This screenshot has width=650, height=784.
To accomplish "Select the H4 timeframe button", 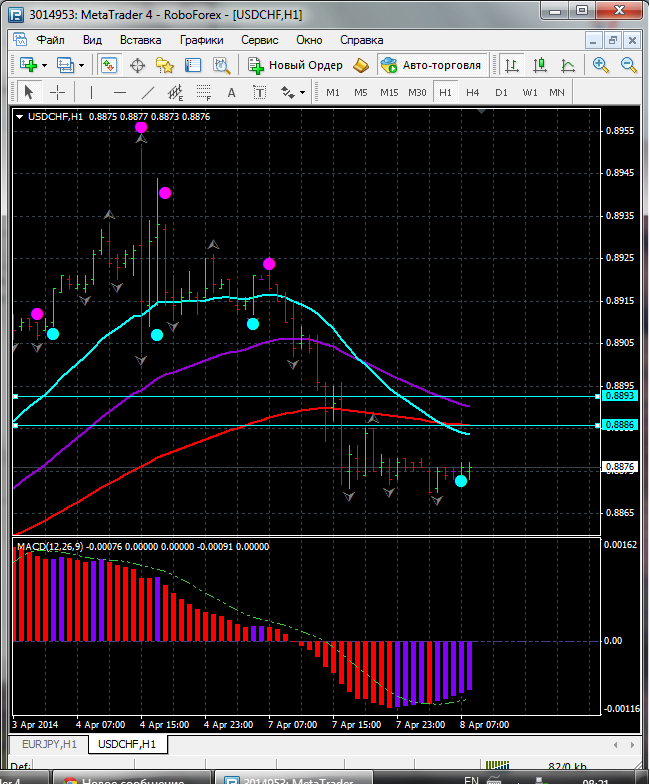I will pos(473,92).
